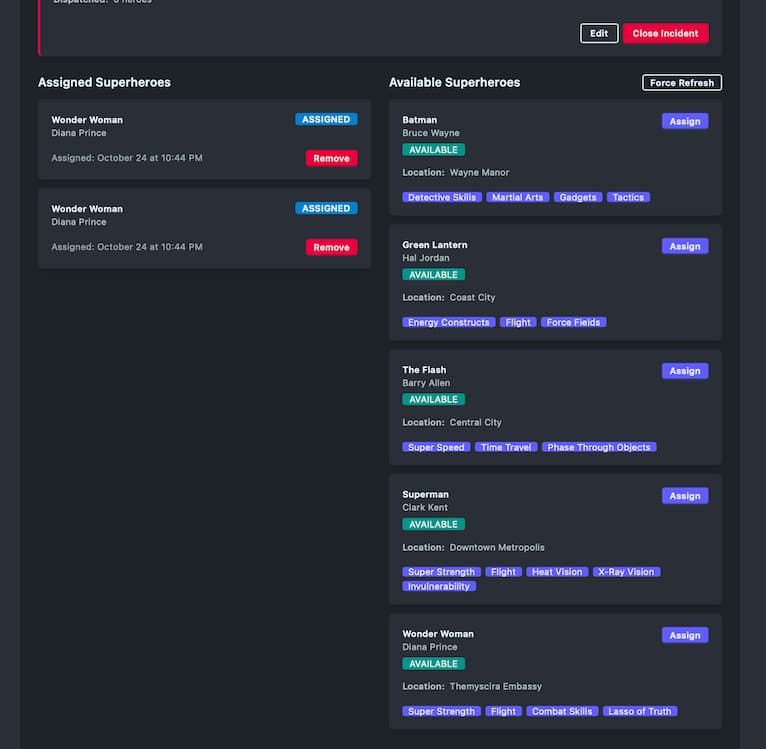Select the Gadgets tag on Batman's card

(578, 198)
